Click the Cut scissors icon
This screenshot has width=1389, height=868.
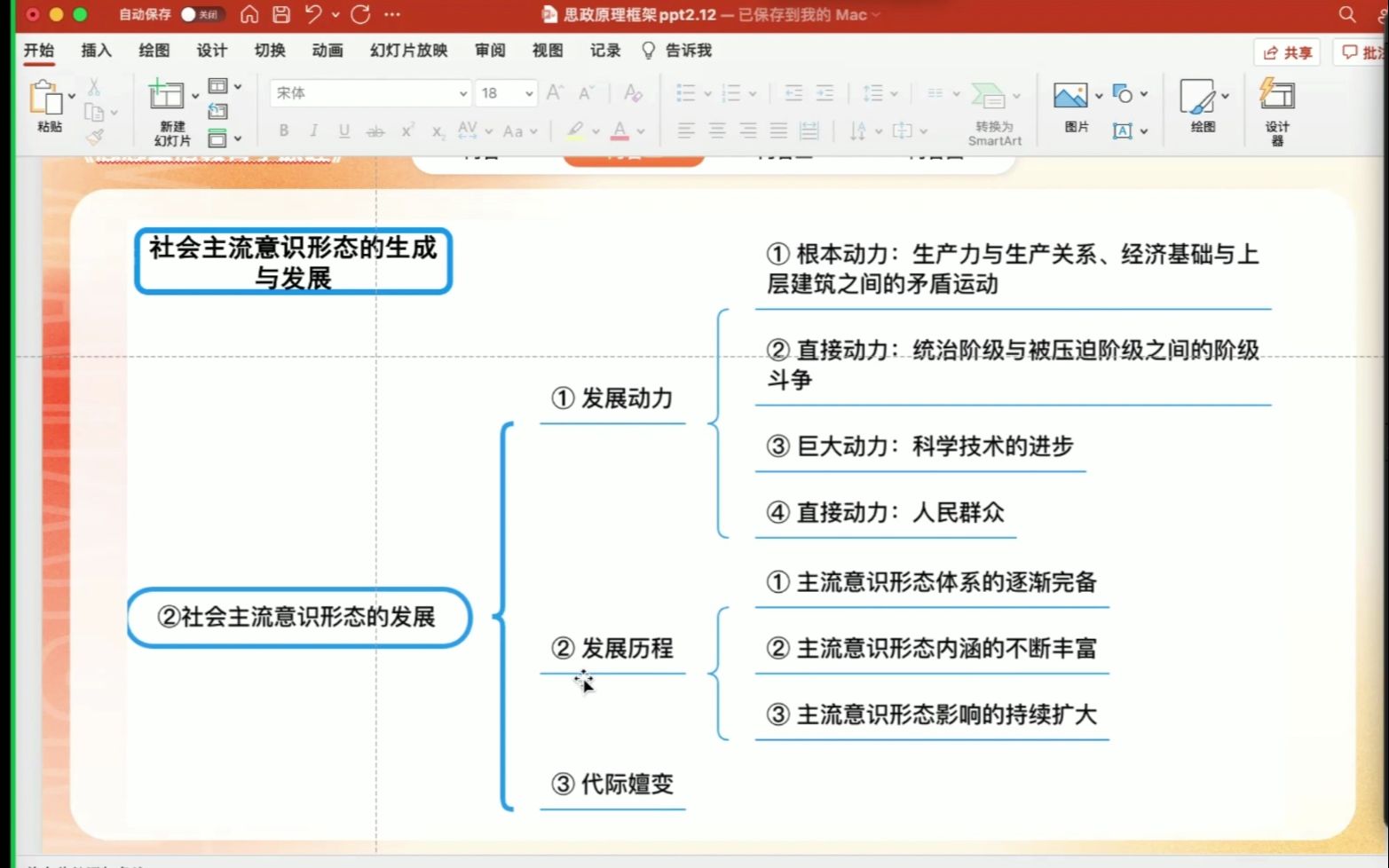[94, 87]
